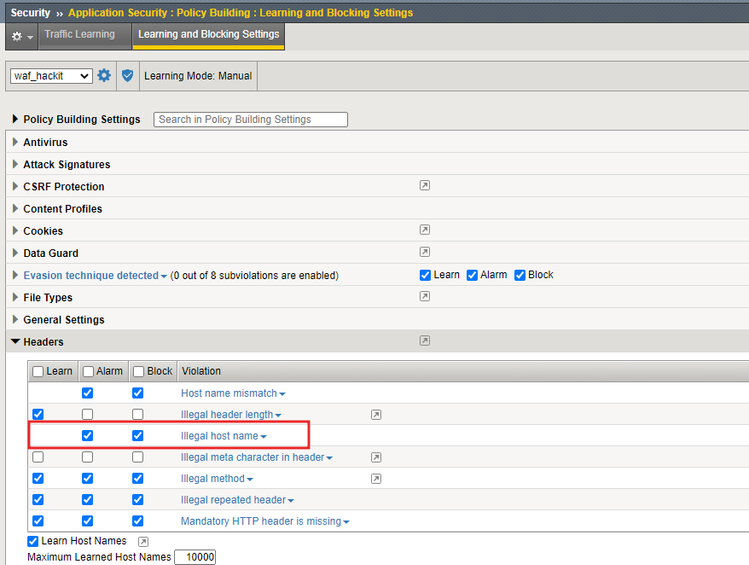Open the waf_hackit policy dropdown
749x565 pixels.
(x=51, y=76)
